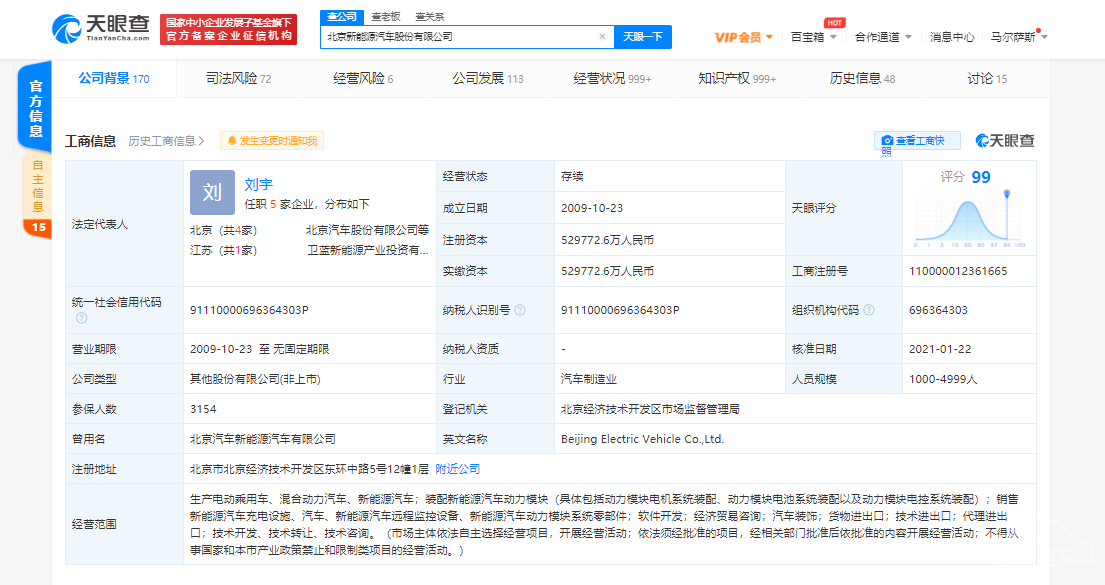Click the 营业期限 value 2009-10-23 至 无固定期限
The image size is (1105, 585).
tap(259, 349)
